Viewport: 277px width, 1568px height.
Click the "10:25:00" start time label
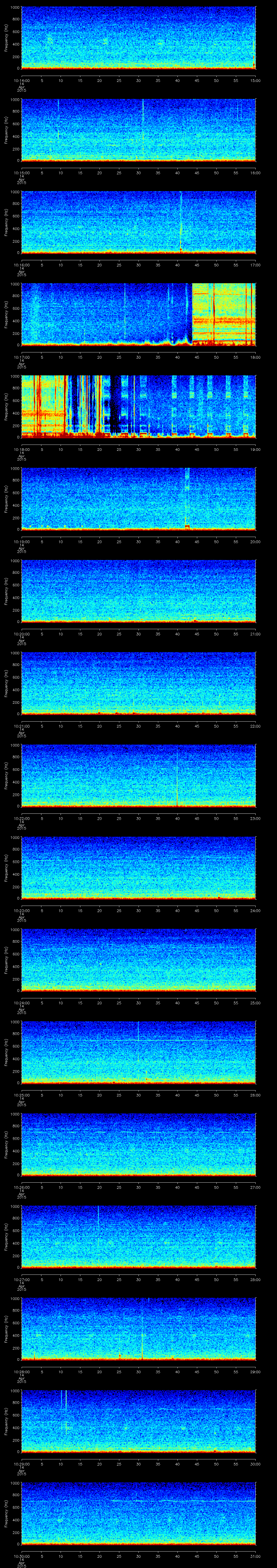[x=21, y=1095]
